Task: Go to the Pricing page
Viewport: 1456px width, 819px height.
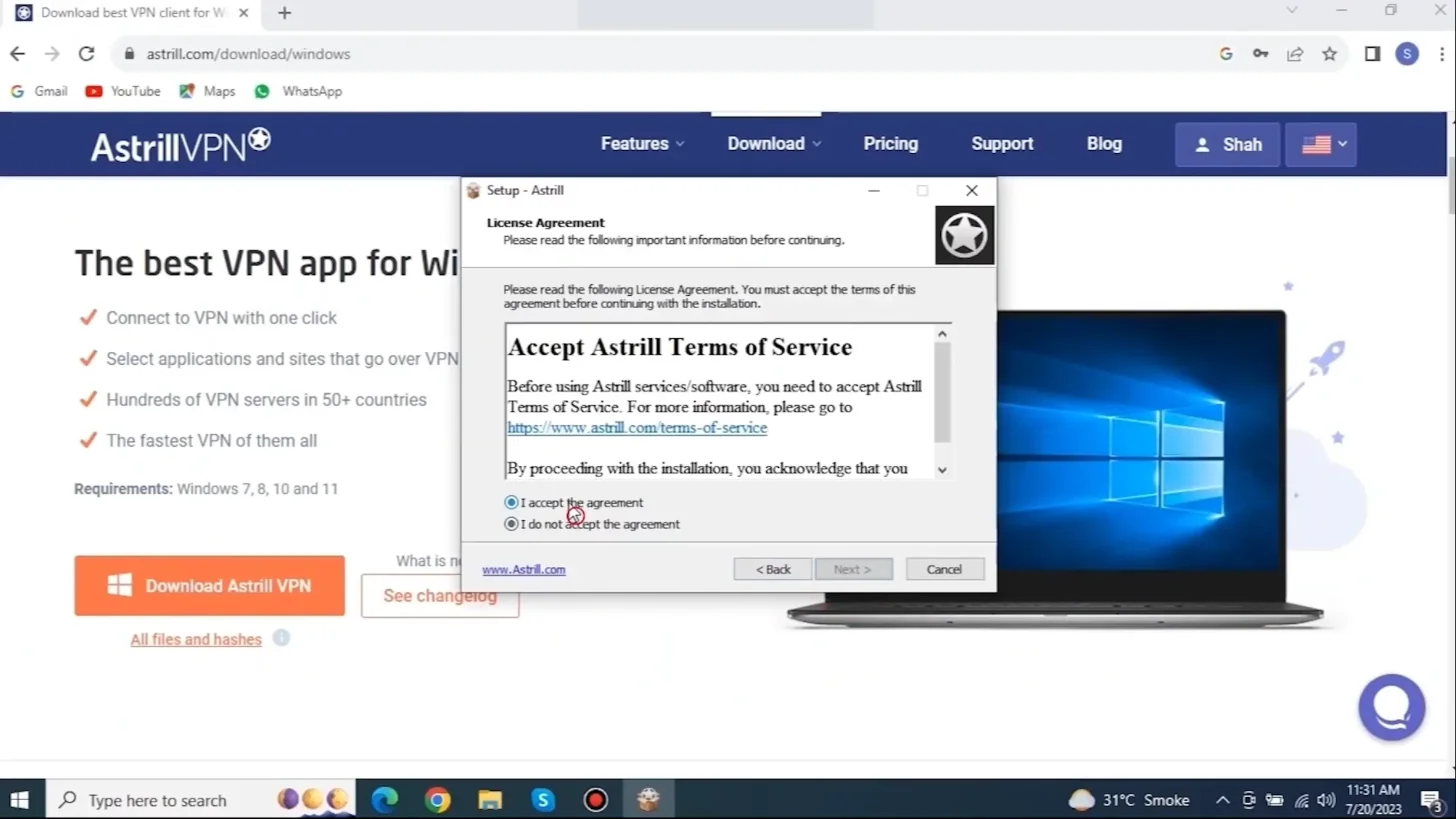Action: click(891, 144)
